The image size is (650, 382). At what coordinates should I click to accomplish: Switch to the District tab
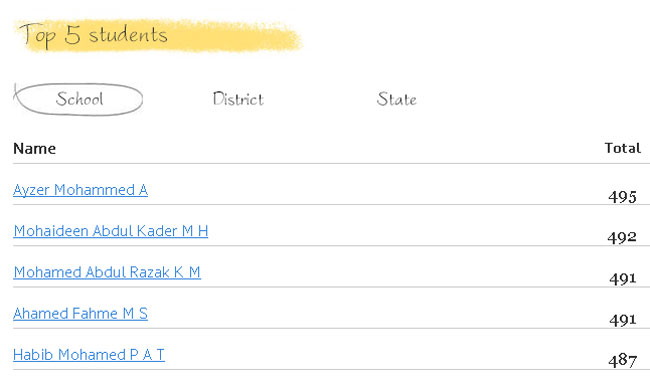pos(238,99)
